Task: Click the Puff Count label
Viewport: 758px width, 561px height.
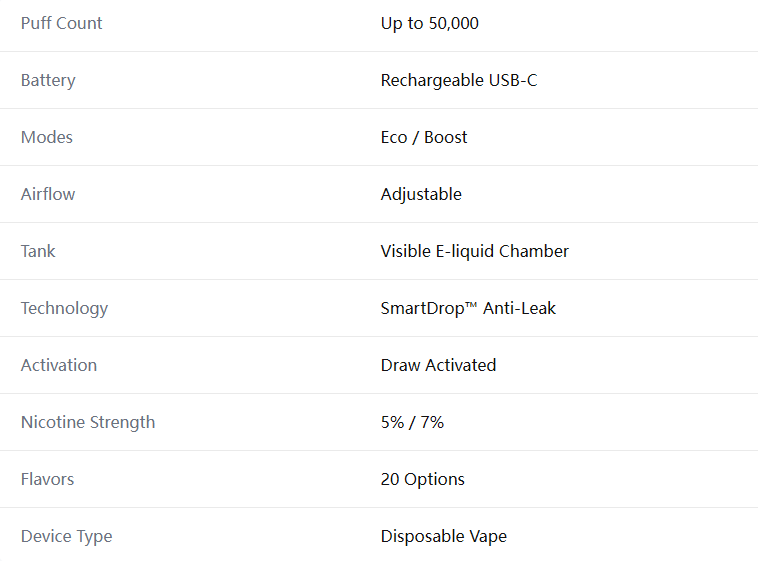Action: point(61,23)
